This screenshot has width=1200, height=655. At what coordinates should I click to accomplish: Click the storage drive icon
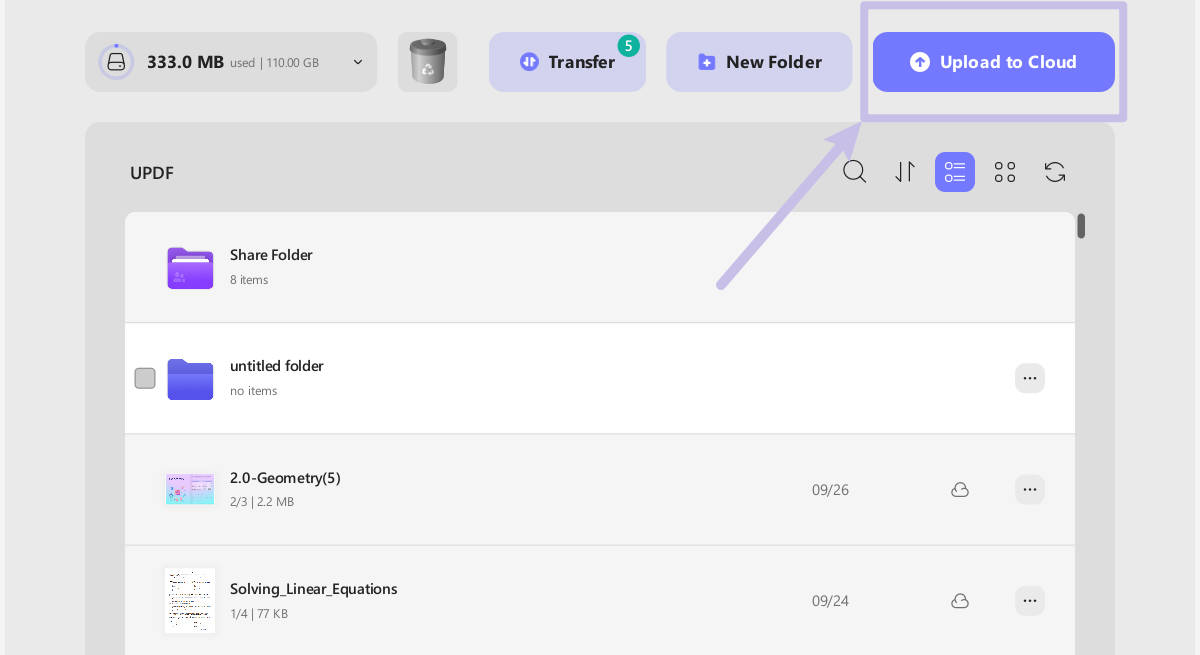coord(116,62)
